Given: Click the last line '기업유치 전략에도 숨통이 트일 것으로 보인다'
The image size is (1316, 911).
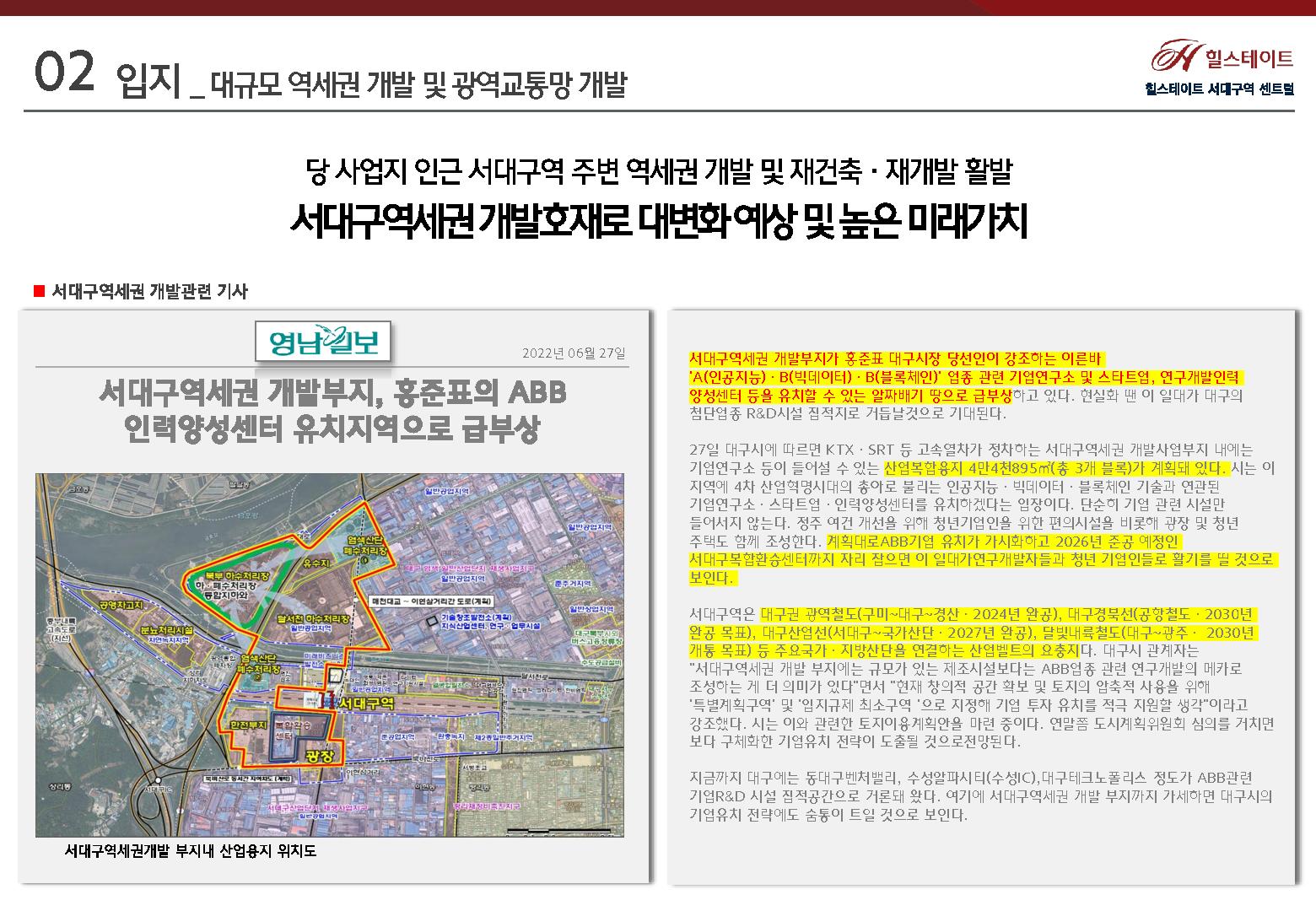Looking at the screenshot, I should [828, 815].
